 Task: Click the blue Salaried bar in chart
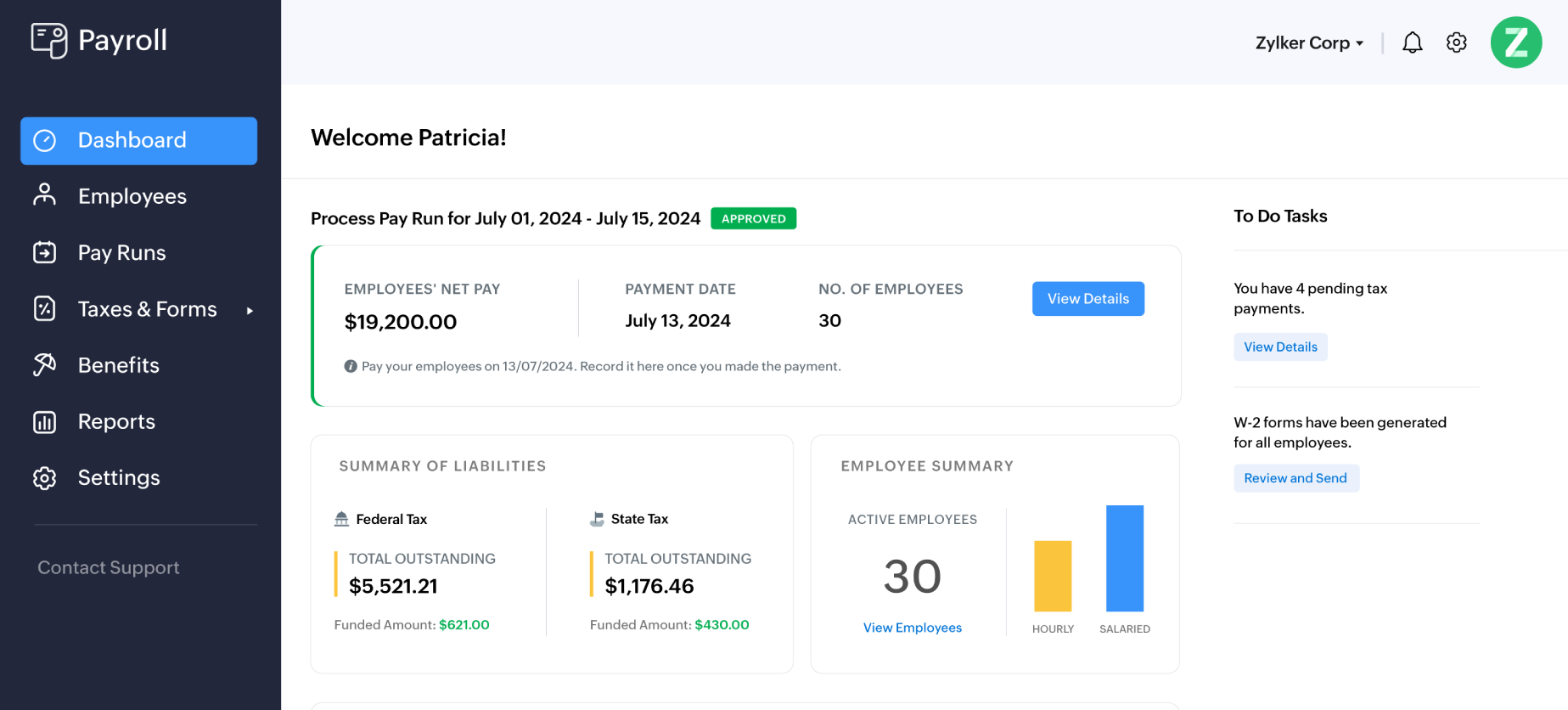[x=1124, y=558]
